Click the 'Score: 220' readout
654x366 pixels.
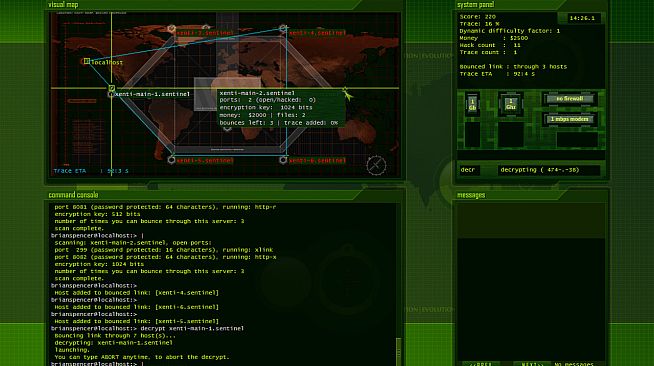coord(478,17)
